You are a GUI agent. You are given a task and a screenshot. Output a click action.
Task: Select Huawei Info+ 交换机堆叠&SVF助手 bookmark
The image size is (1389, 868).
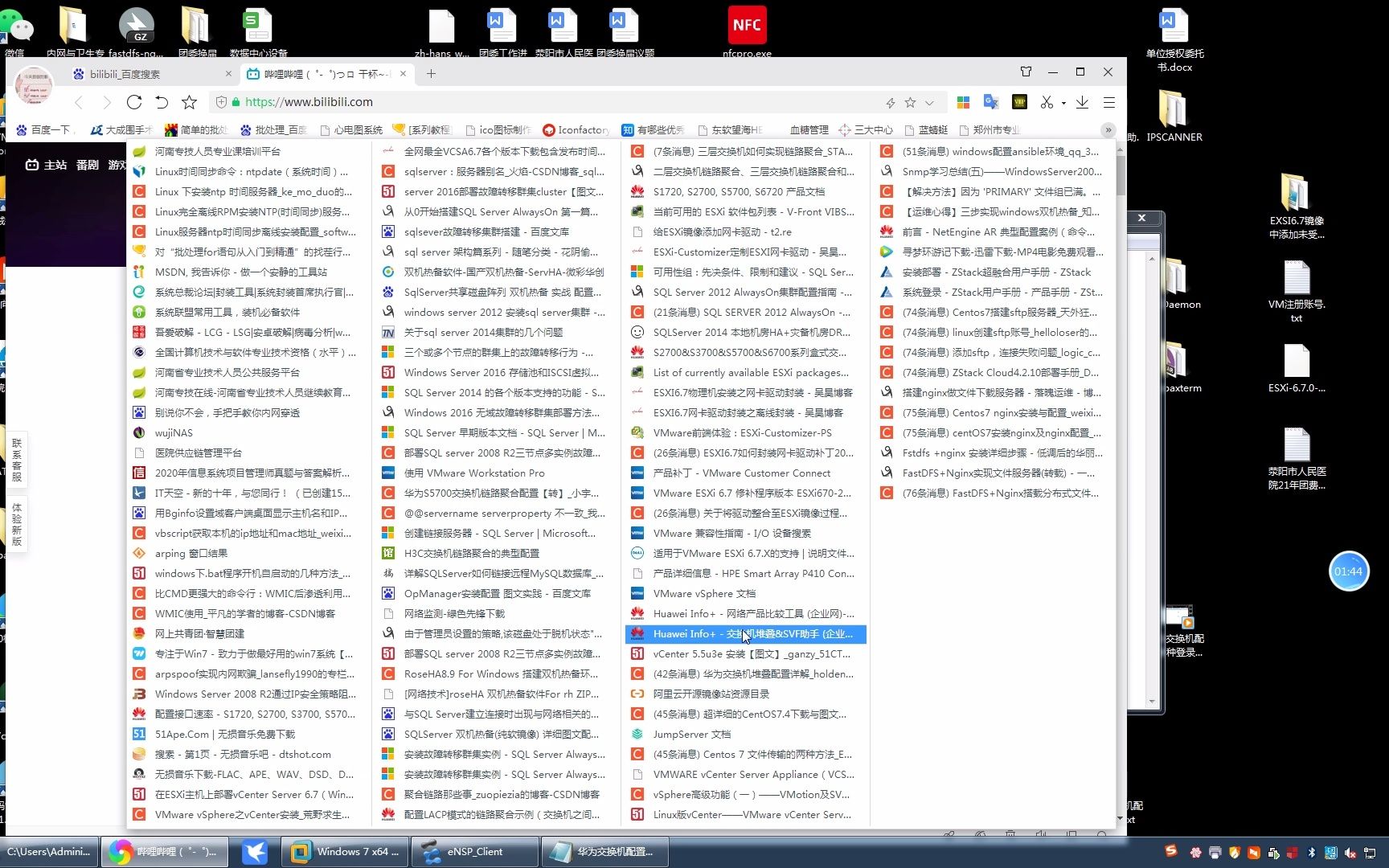(x=745, y=633)
